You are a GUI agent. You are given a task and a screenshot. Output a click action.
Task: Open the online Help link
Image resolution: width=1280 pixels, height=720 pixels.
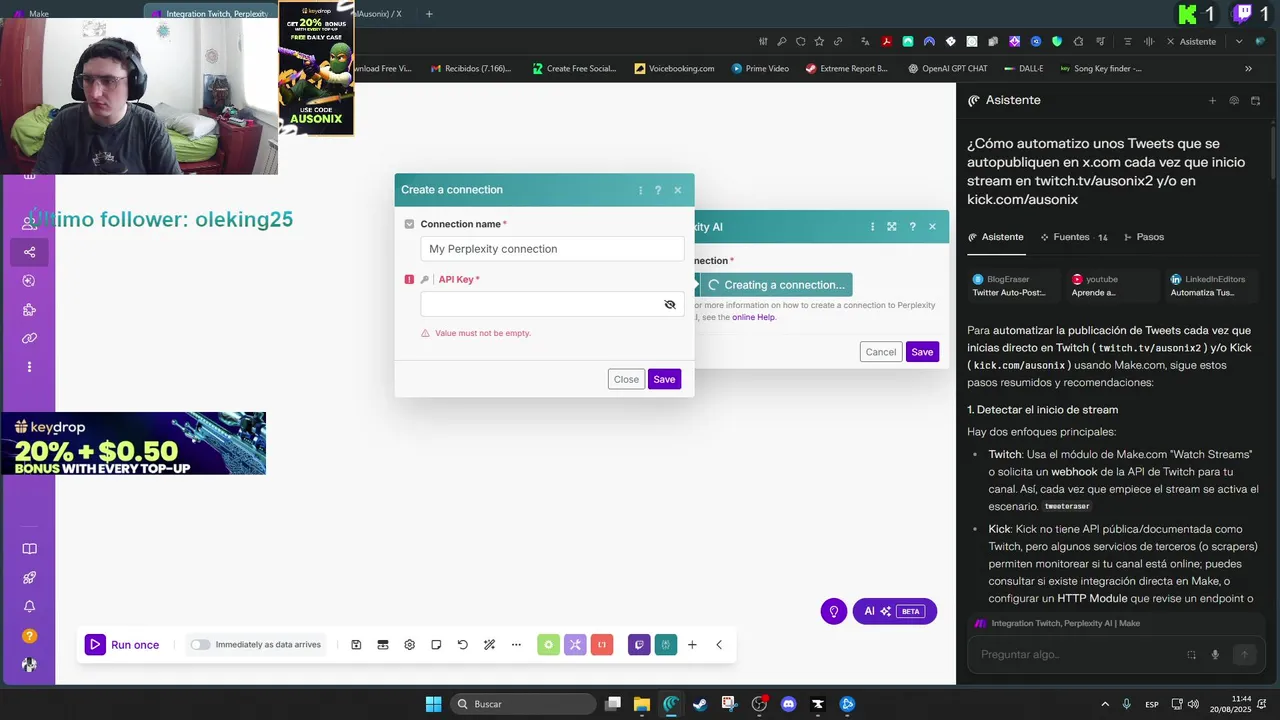(x=753, y=317)
